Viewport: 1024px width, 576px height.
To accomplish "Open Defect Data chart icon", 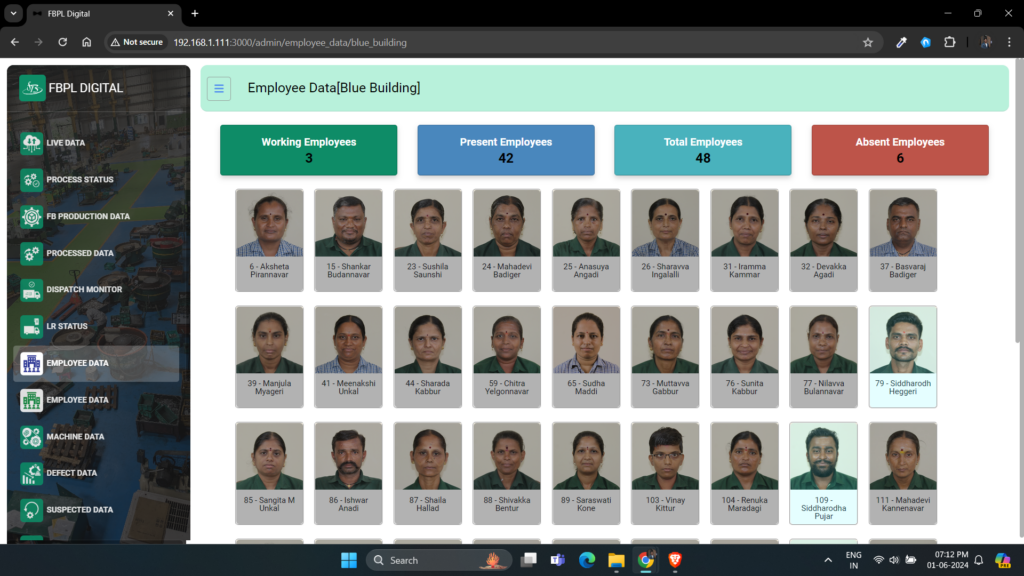I will click(x=31, y=473).
